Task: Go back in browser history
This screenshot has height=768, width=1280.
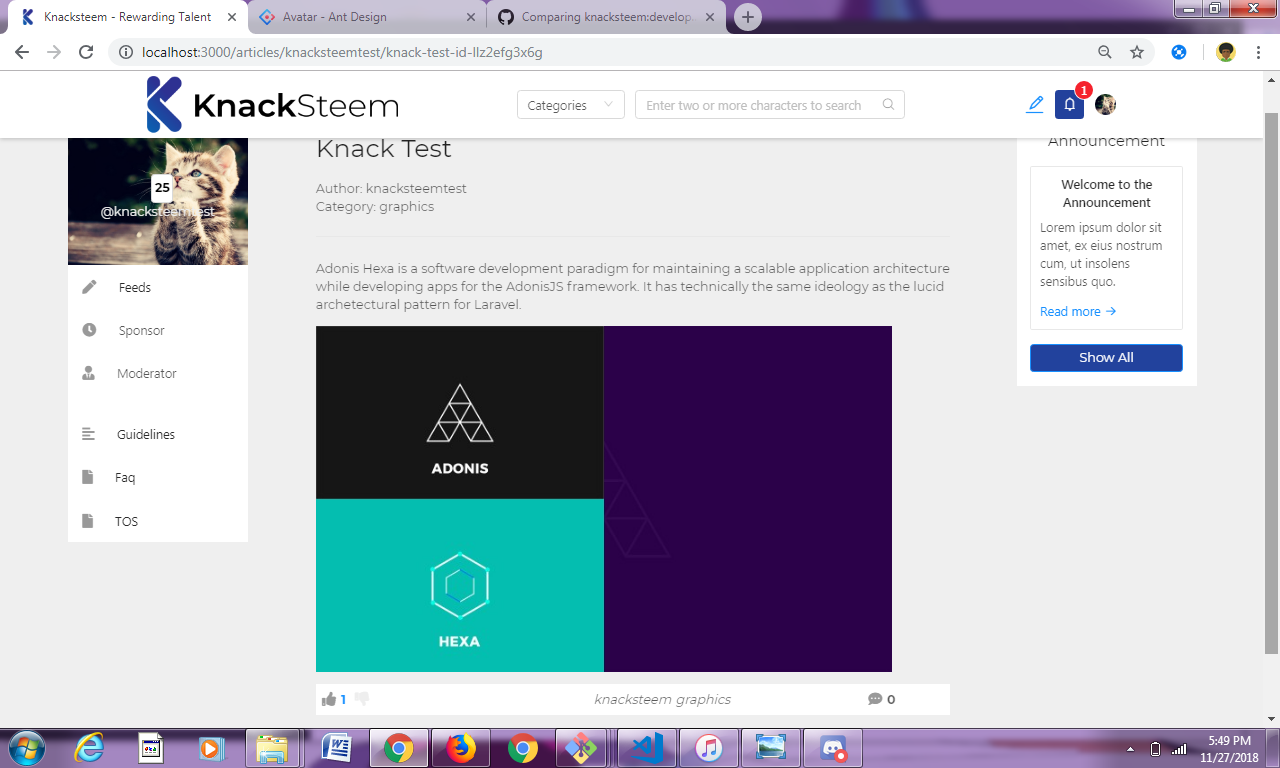Action: coord(22,52)
